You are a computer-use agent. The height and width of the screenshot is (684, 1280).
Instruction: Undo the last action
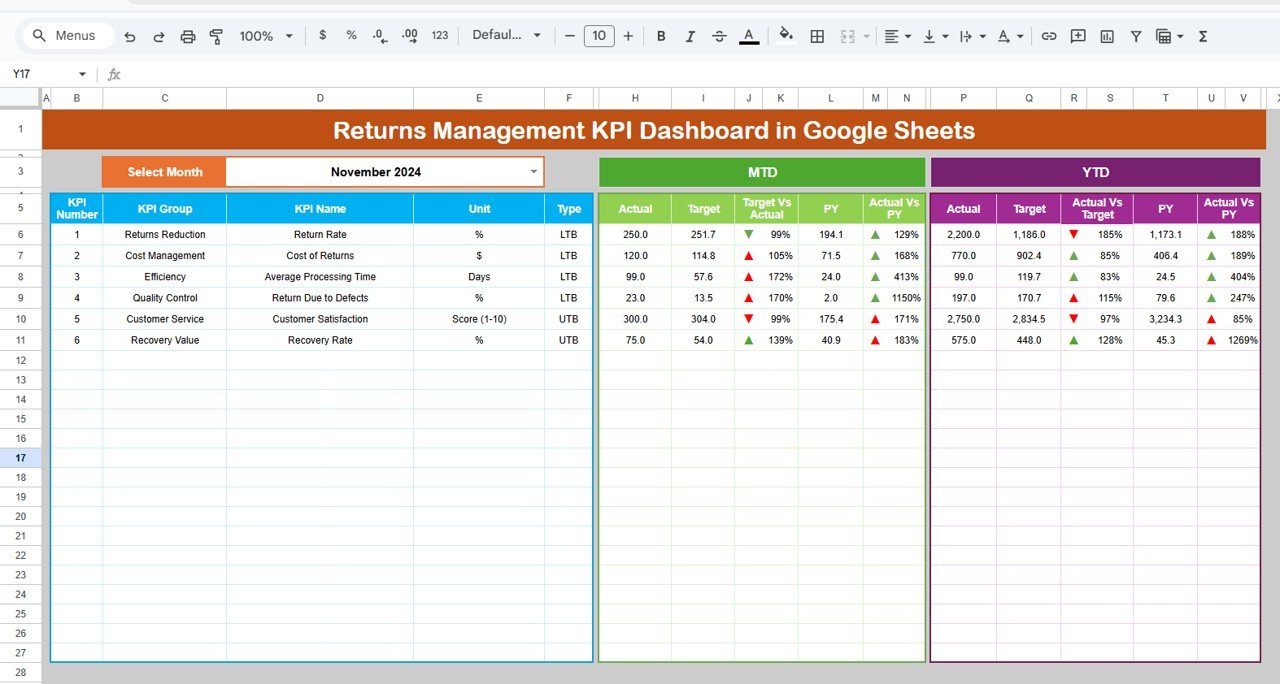(130, 35)
